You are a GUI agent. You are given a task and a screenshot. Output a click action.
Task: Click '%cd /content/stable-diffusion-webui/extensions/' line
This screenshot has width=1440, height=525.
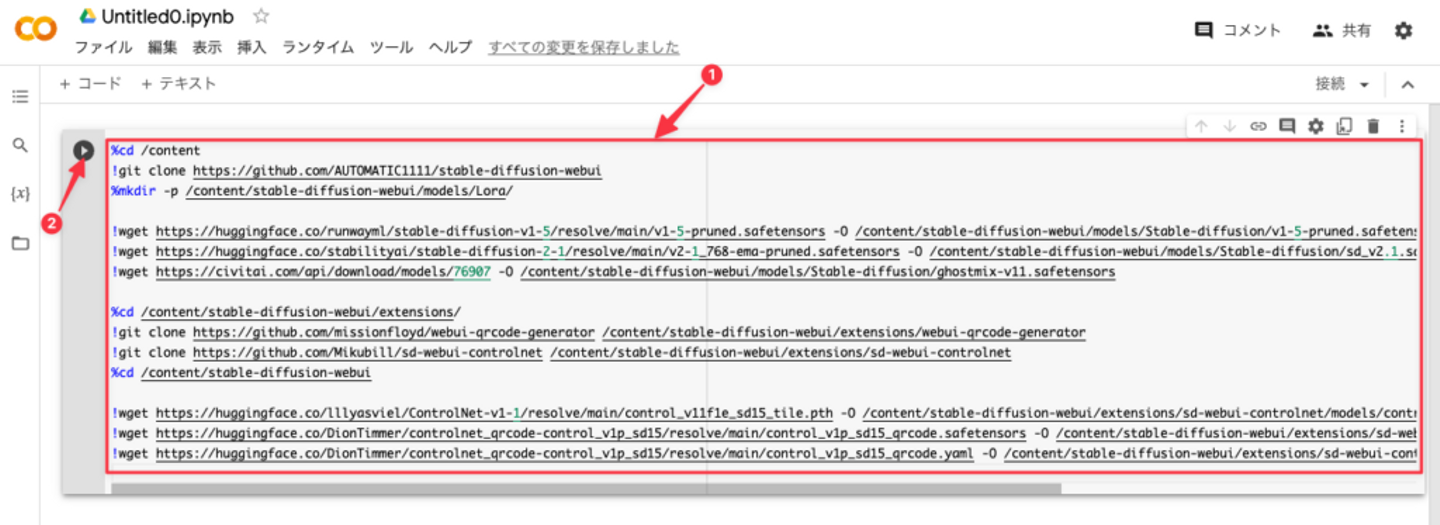coord(286,312)
